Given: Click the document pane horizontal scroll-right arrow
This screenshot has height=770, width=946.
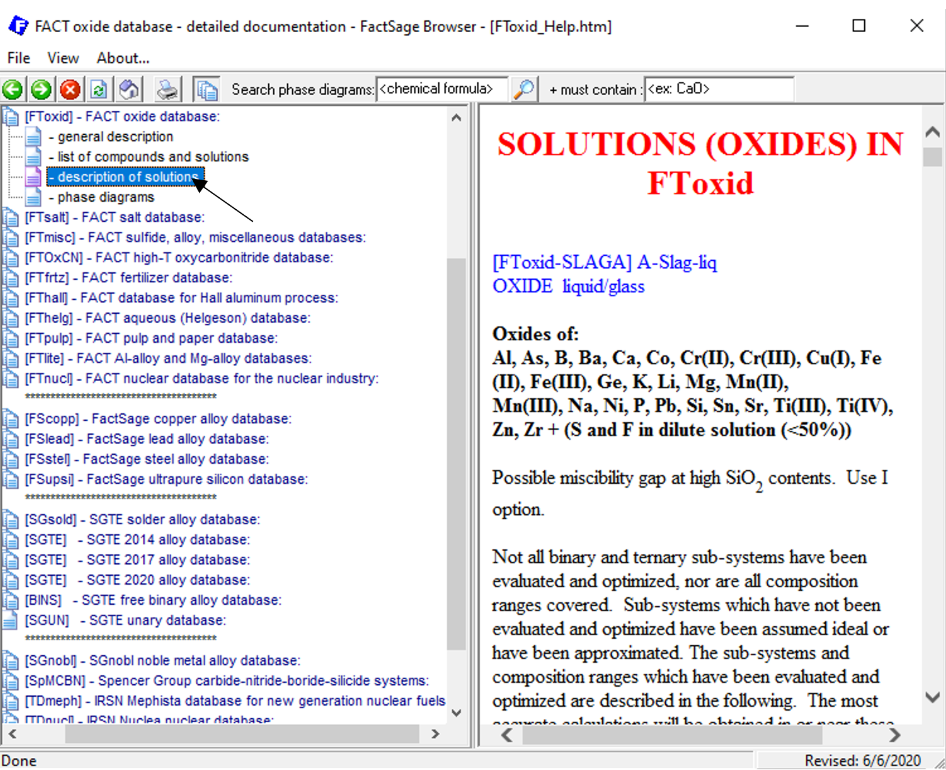Looking at the screenshot, I should (x=895, y=735).
